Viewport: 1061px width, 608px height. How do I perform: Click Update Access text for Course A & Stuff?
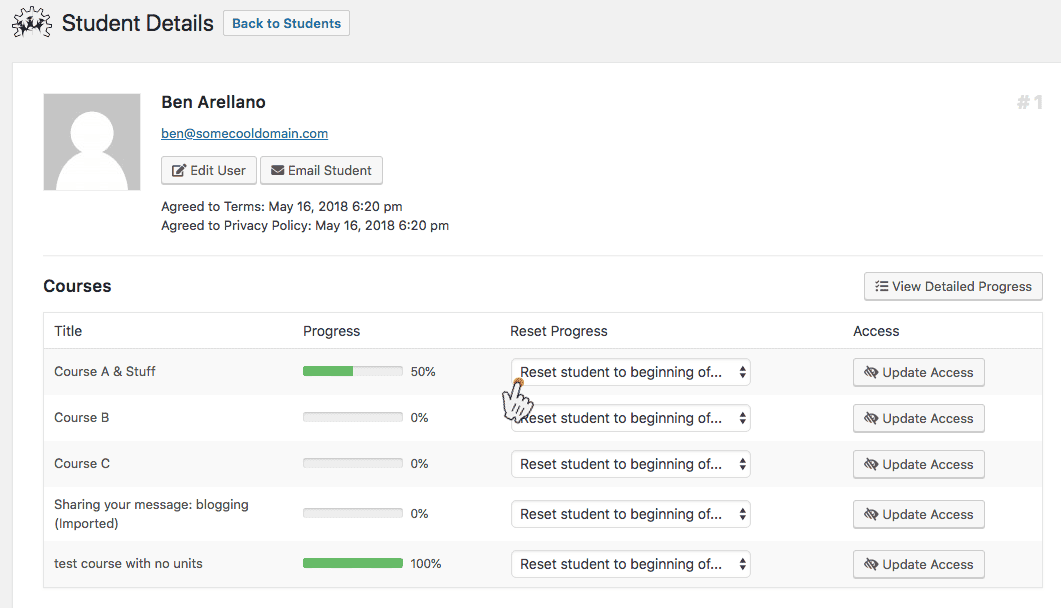(x=928, y=373)
